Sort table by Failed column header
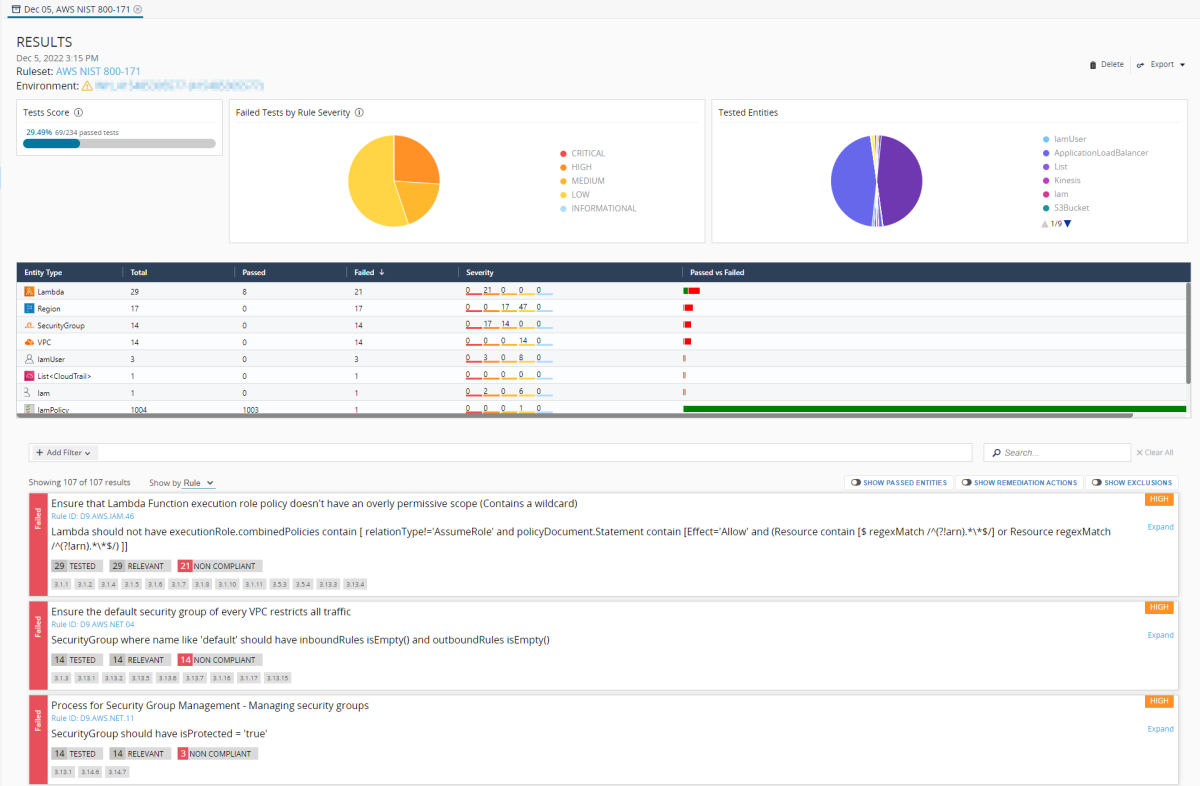The height and width of the screenshot is (786, 1200). click(365, 272)
